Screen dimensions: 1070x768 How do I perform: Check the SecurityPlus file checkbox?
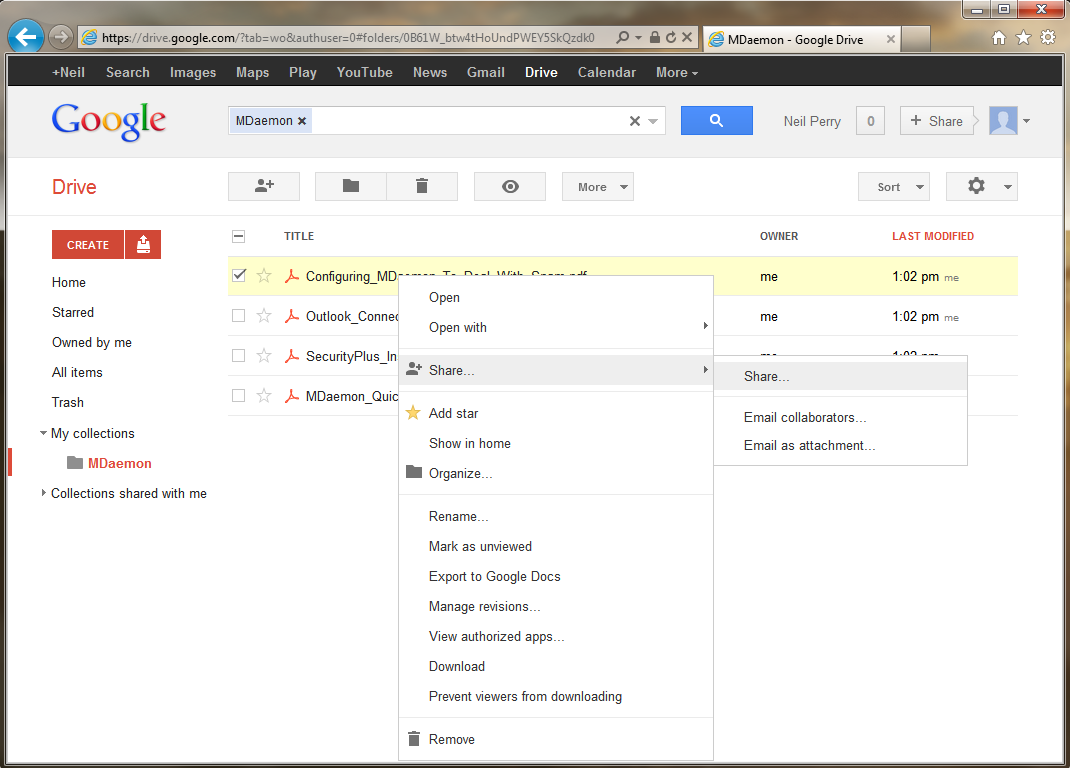pyautogui.click(x=238, y=356)
